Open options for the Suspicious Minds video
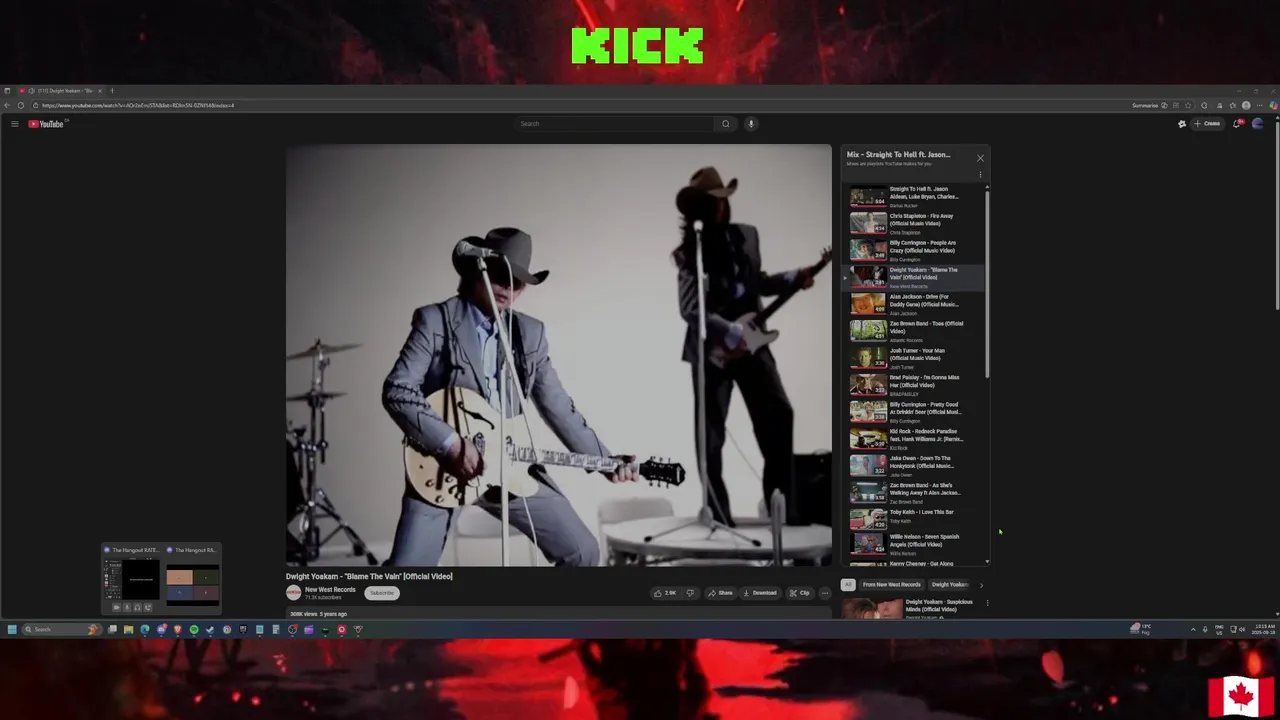1280x720 pixels. point(987,603)
